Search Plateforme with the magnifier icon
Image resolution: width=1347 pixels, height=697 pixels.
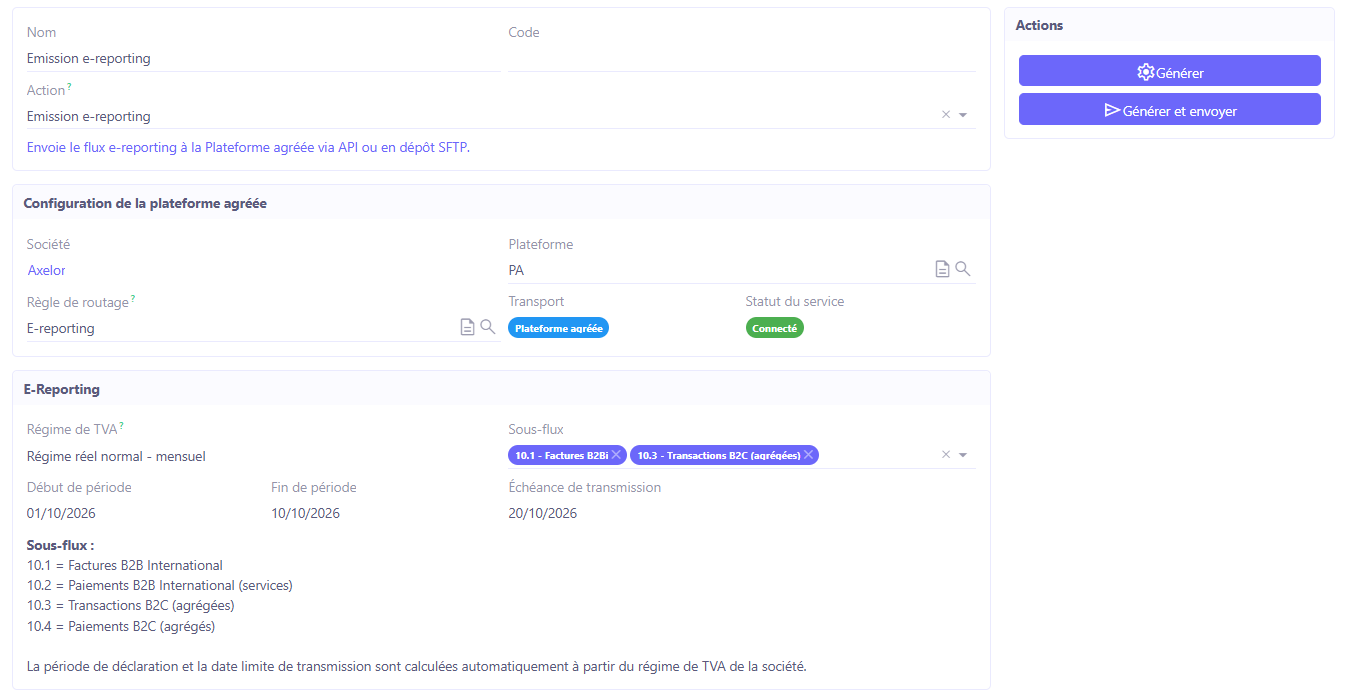pos(963,269)
